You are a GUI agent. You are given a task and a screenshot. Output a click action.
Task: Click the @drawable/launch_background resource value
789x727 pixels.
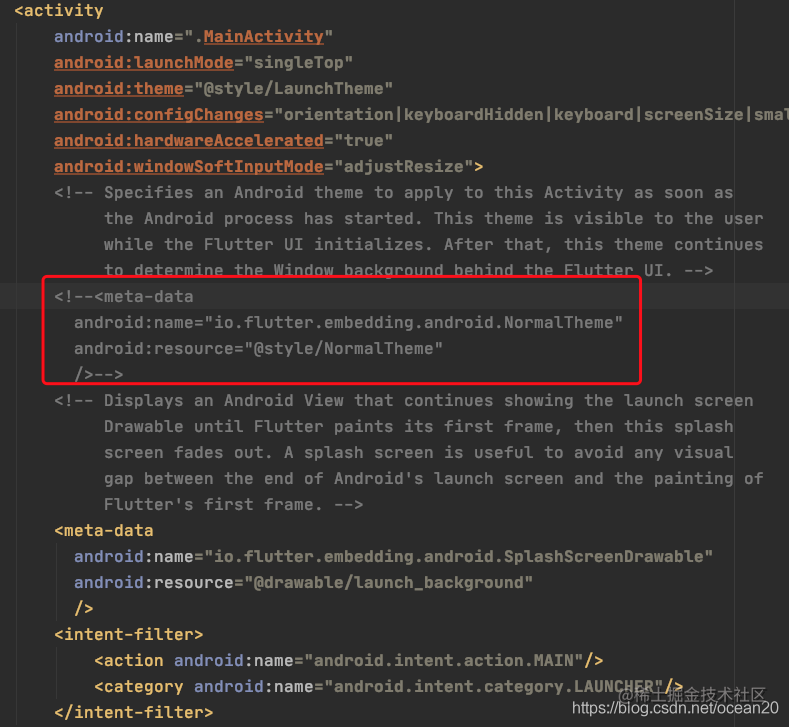click(388, 583)
